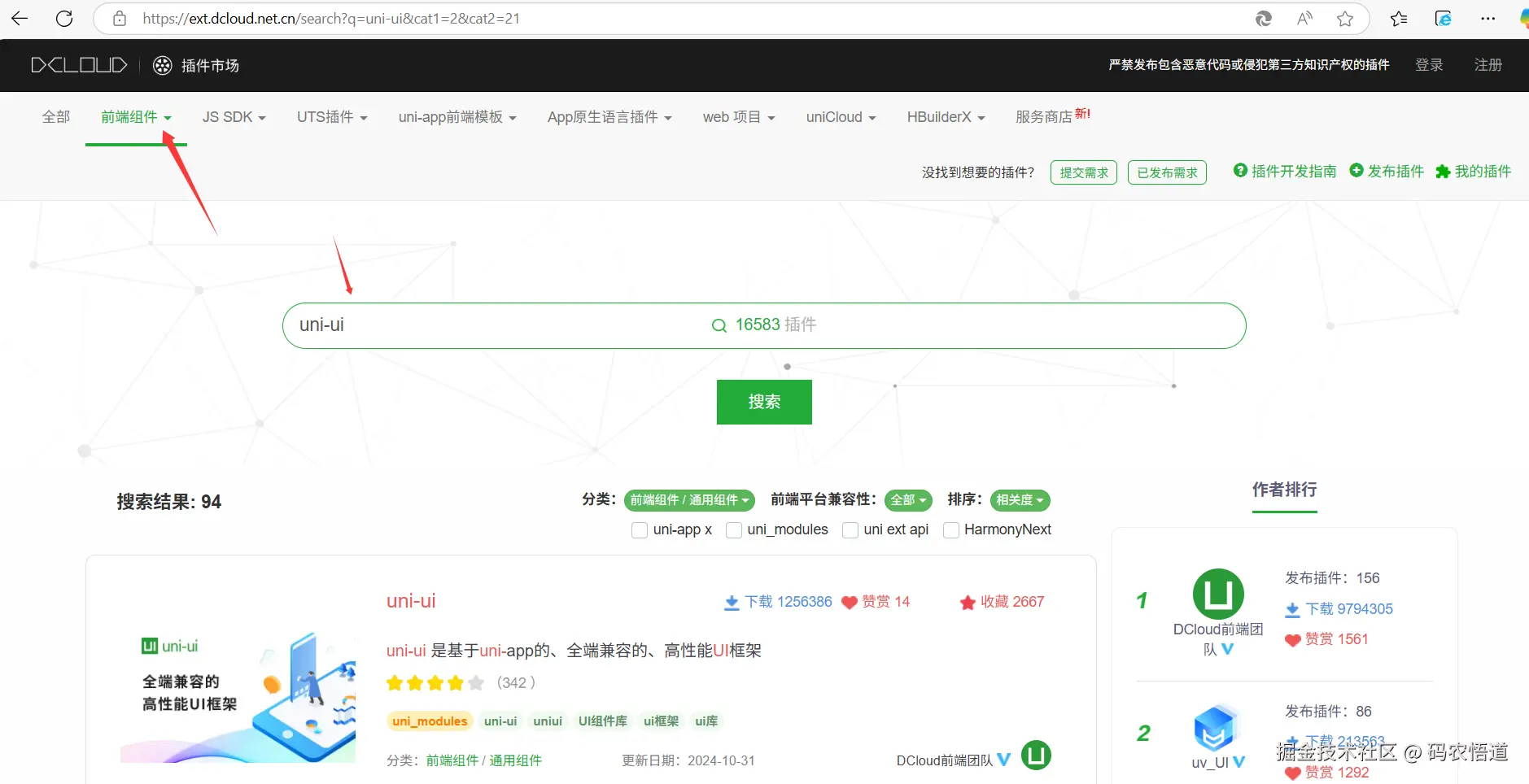
Task: Click the 发布插件 plus icon
Action: [1356, 170]
